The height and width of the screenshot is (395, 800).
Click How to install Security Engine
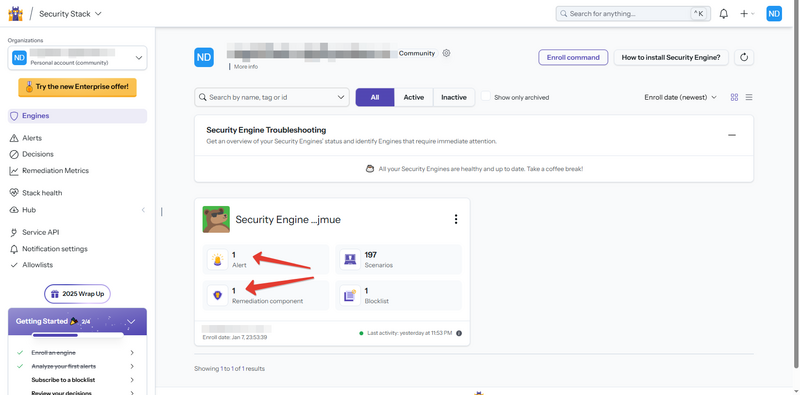(671, 58)
